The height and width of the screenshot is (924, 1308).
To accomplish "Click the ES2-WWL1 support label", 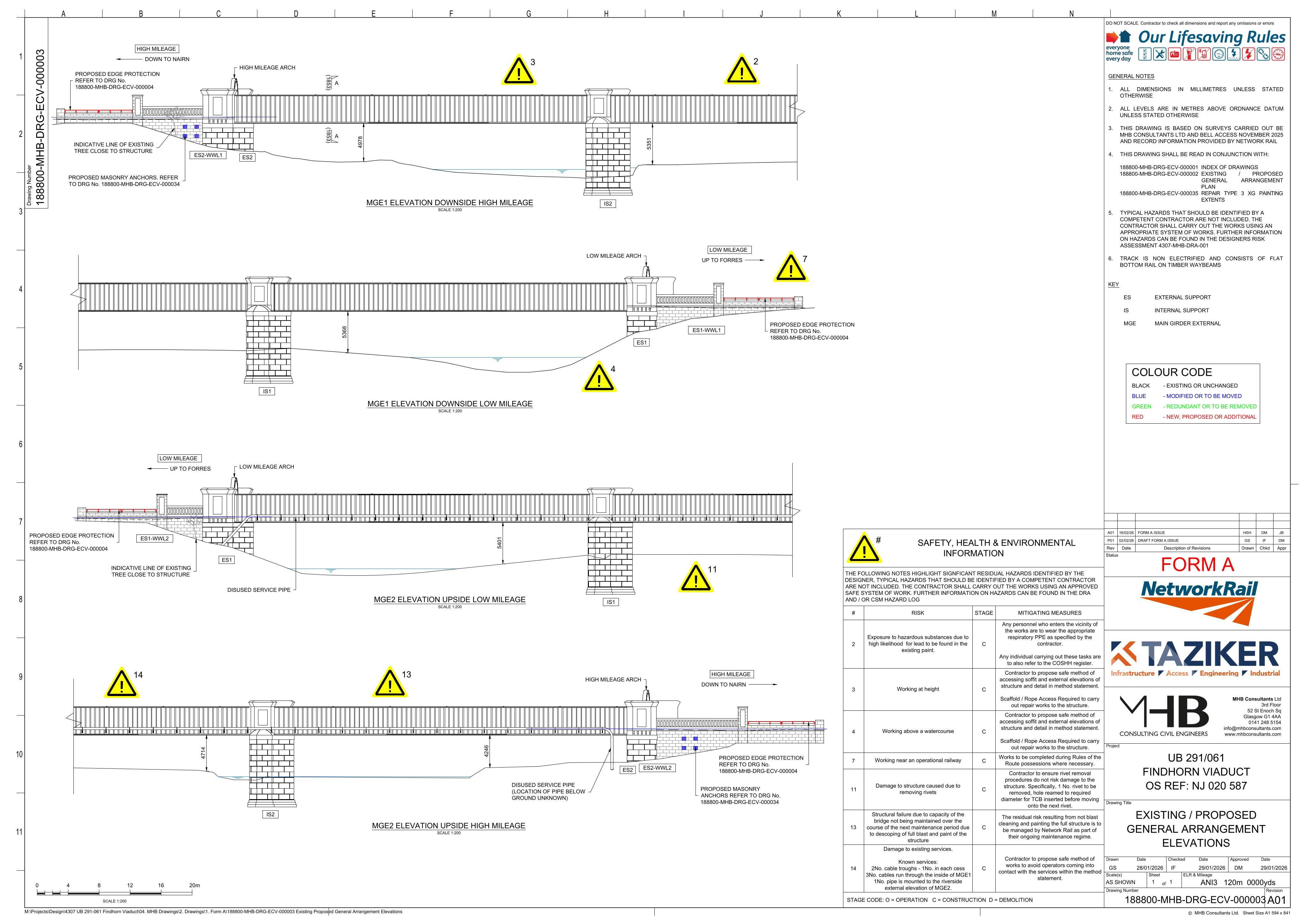I will (x=208, y=155).
